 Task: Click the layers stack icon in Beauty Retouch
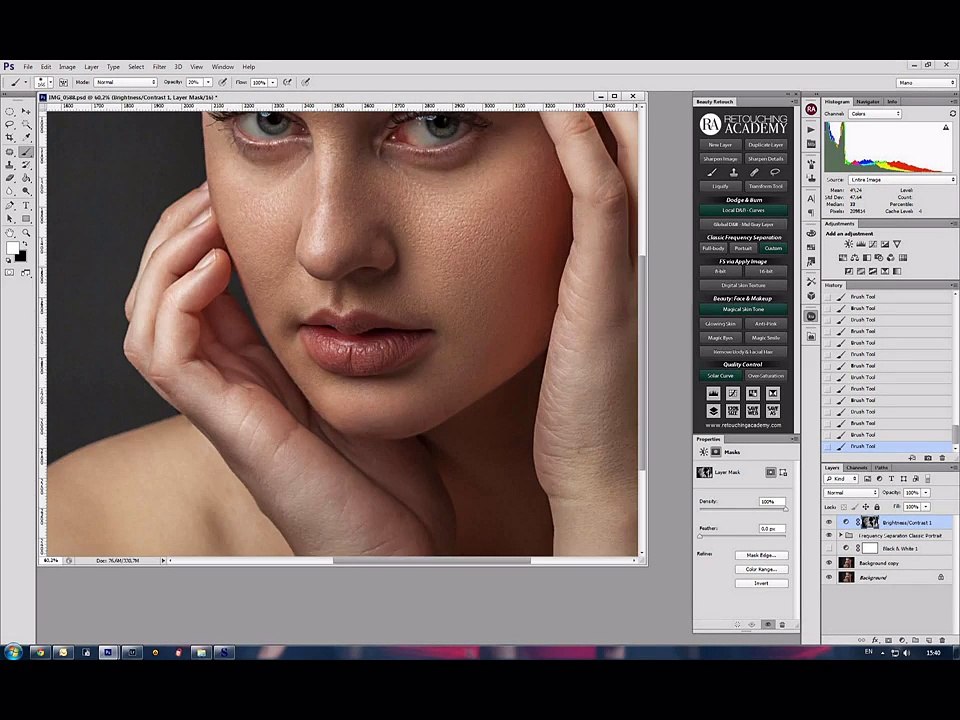[713, 411]
